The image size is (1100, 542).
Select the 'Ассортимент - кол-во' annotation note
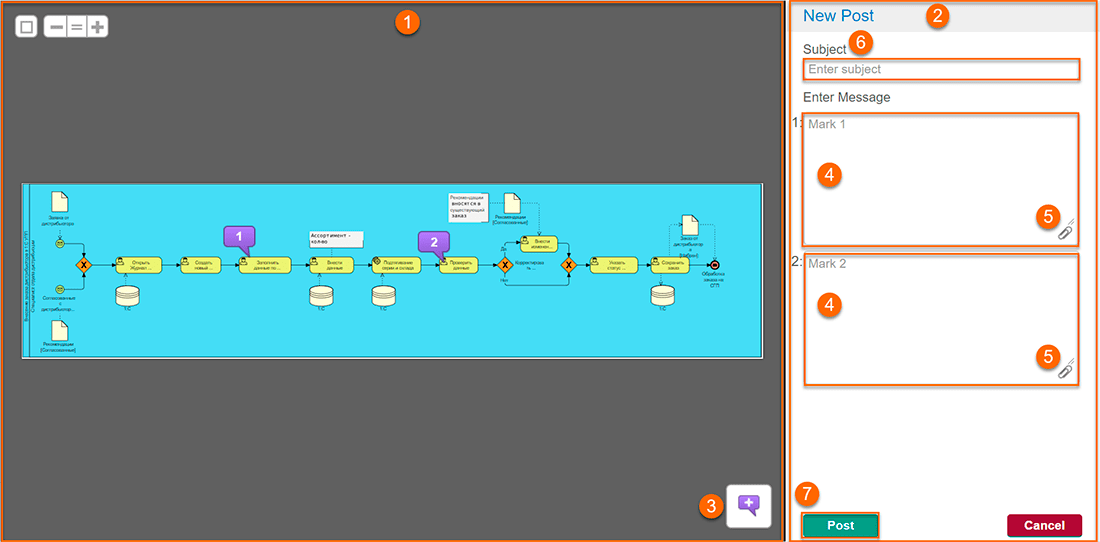click(x=336, y=239)
